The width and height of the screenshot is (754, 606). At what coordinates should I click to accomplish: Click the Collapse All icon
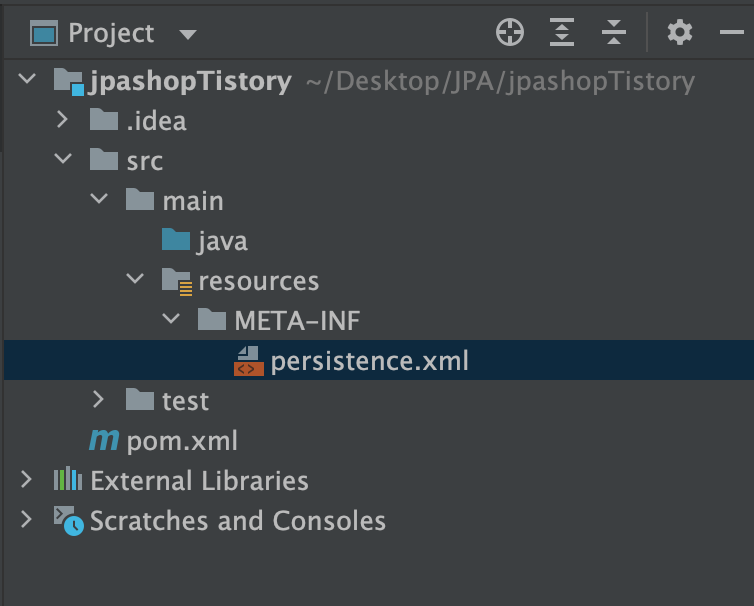(614, 33)
